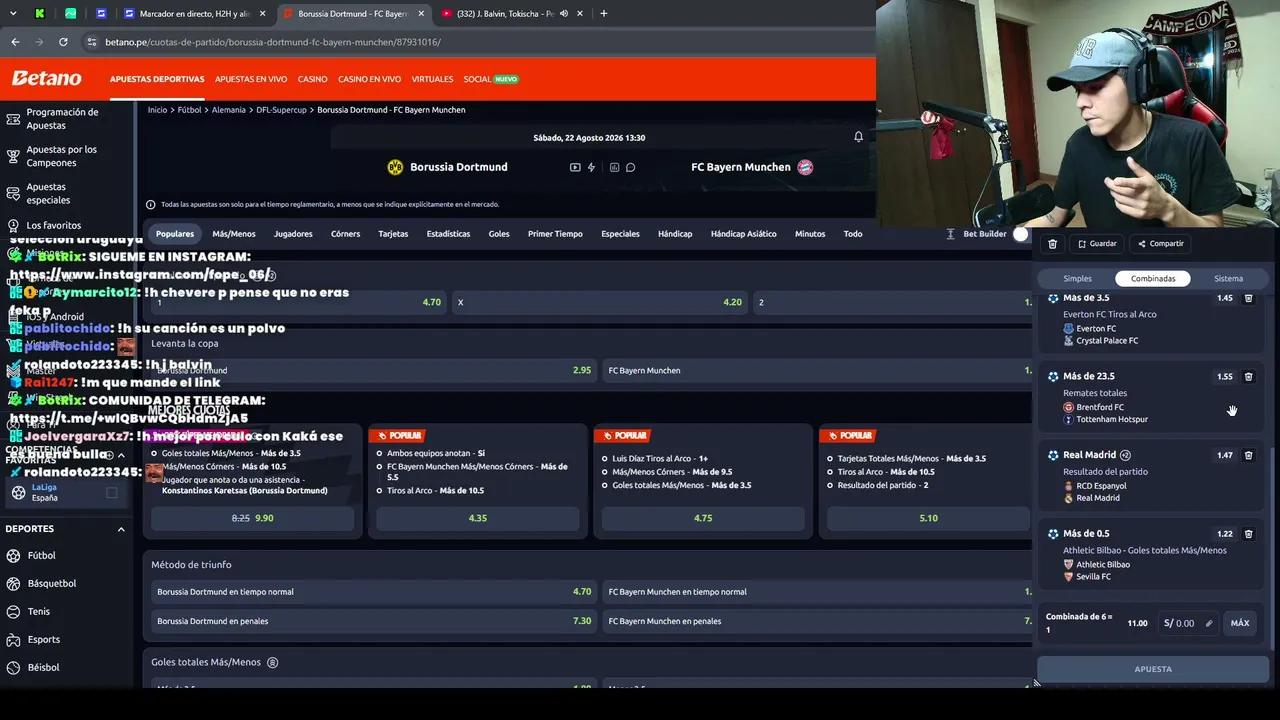Click the Esports sidebar icon

pyautogui.click(x=13, y=640)
